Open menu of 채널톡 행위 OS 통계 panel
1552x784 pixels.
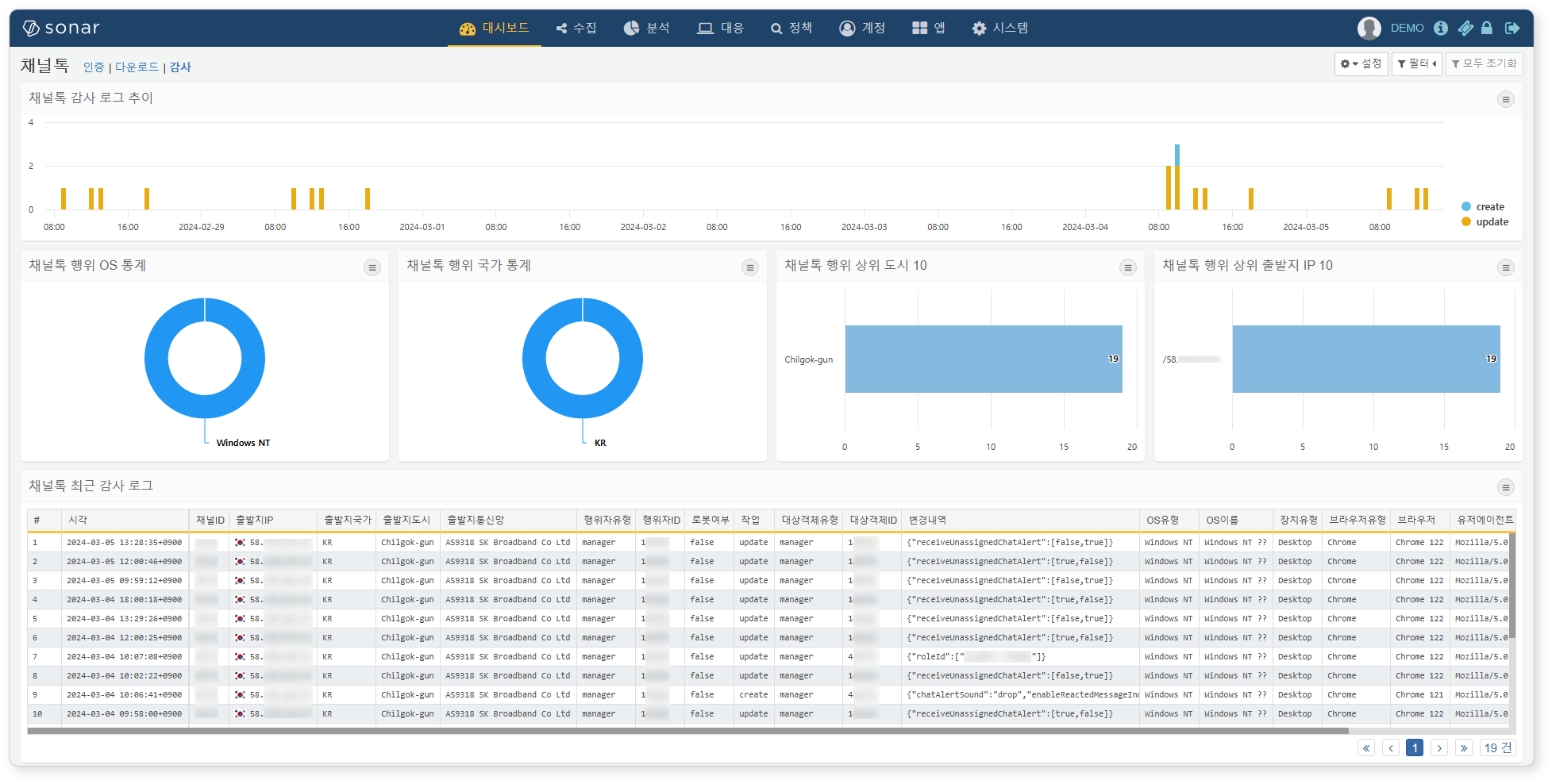pos(372,267)
